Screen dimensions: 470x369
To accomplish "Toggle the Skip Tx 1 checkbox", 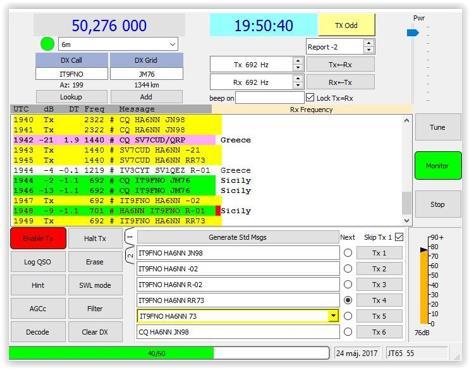I will click(399, 237).
